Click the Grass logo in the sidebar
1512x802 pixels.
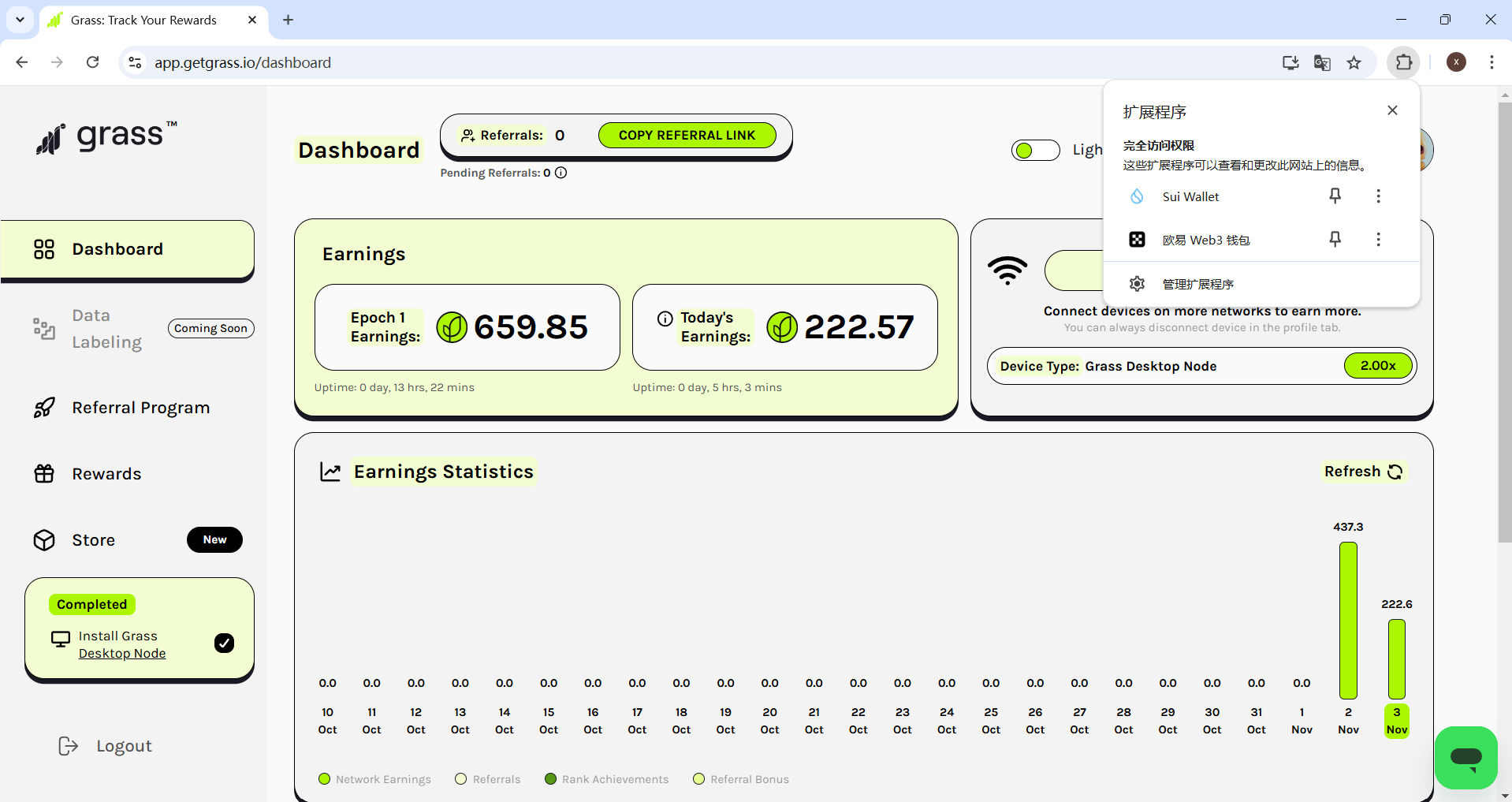(x=107, y=137)
